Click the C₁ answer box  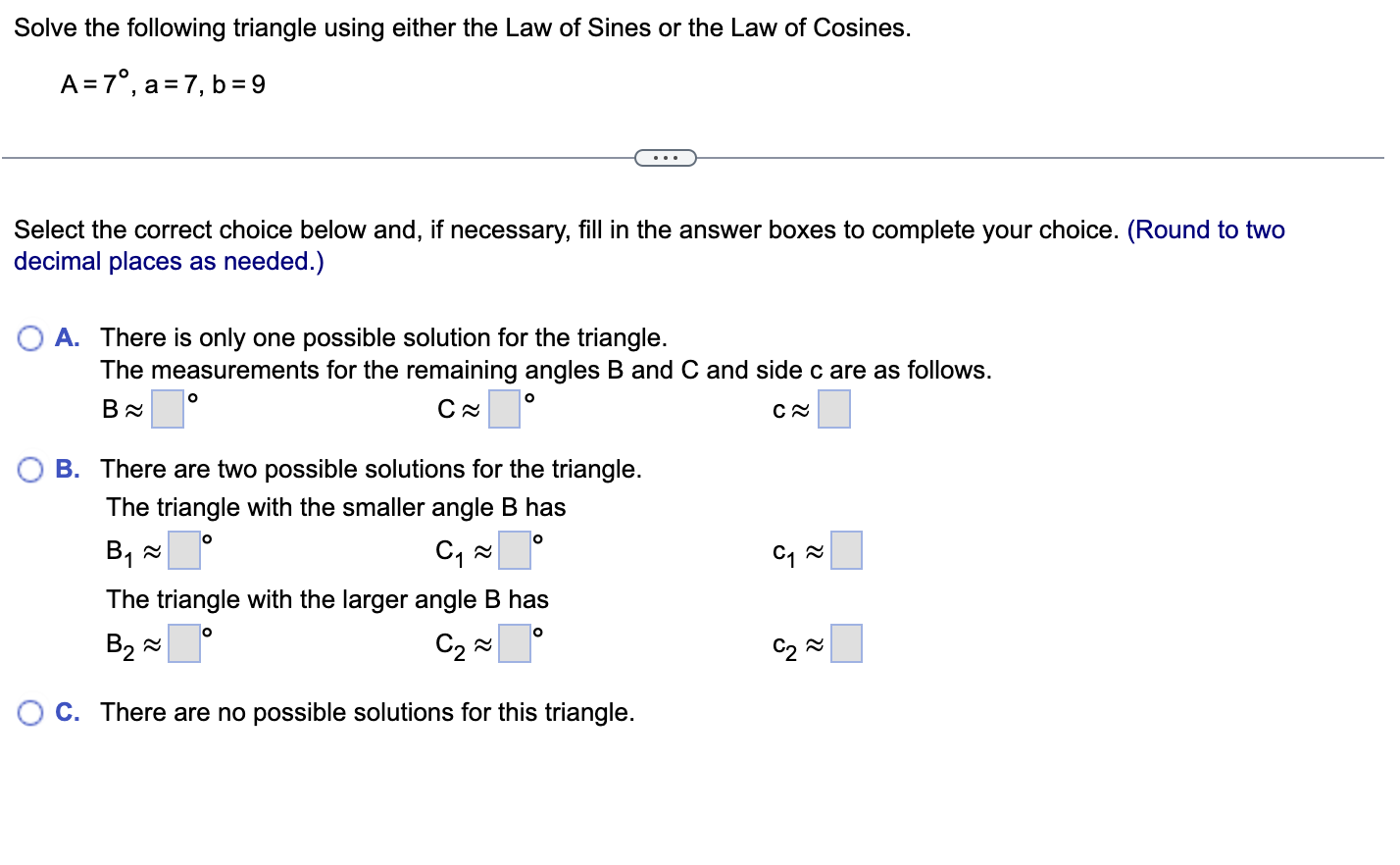[x=515, y=550]
